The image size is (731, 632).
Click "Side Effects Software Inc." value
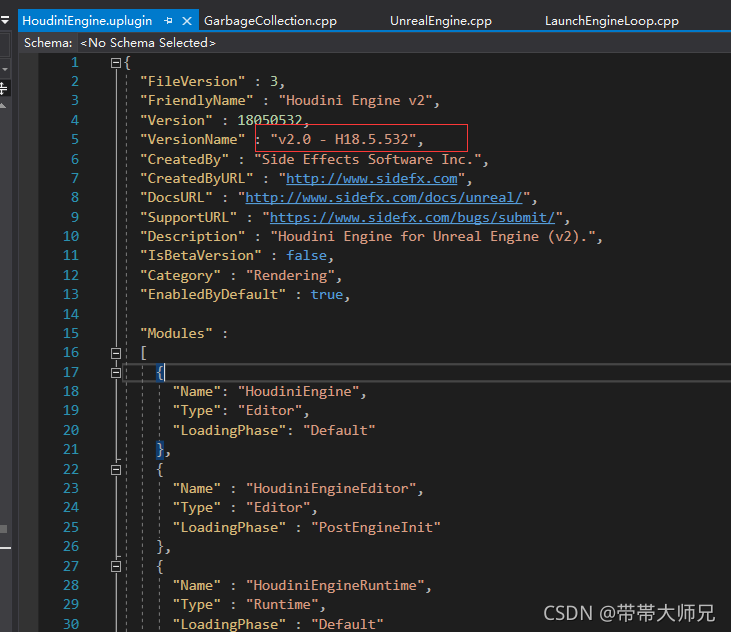click(368, 159)
